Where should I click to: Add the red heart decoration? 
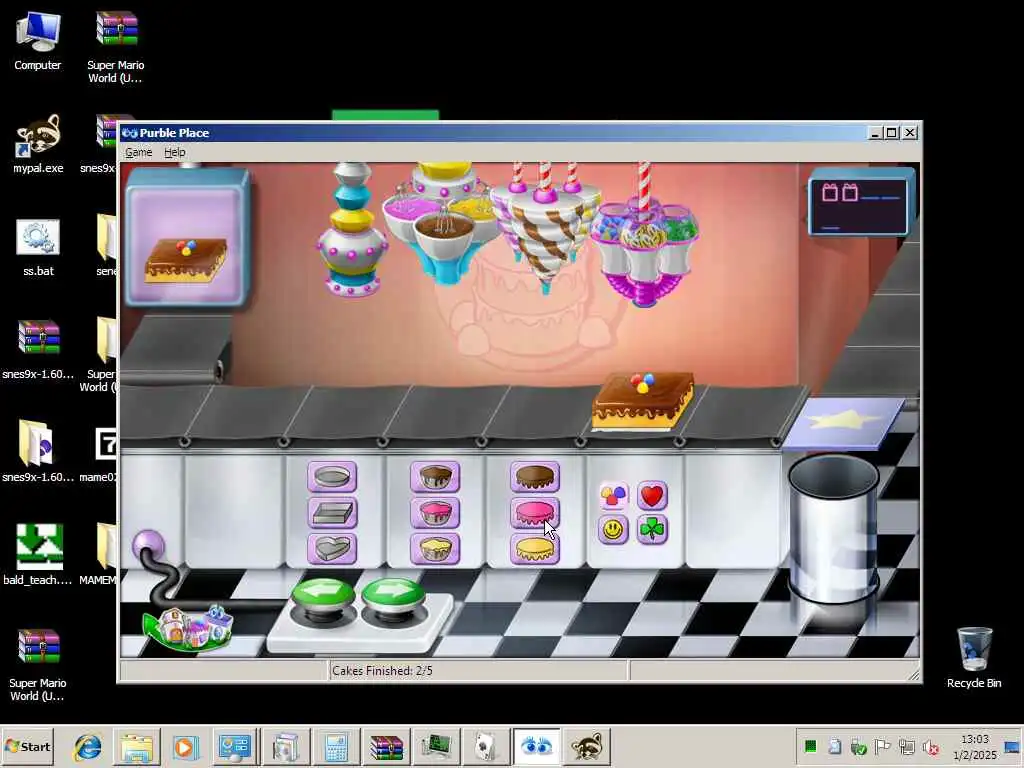(652, 496)
